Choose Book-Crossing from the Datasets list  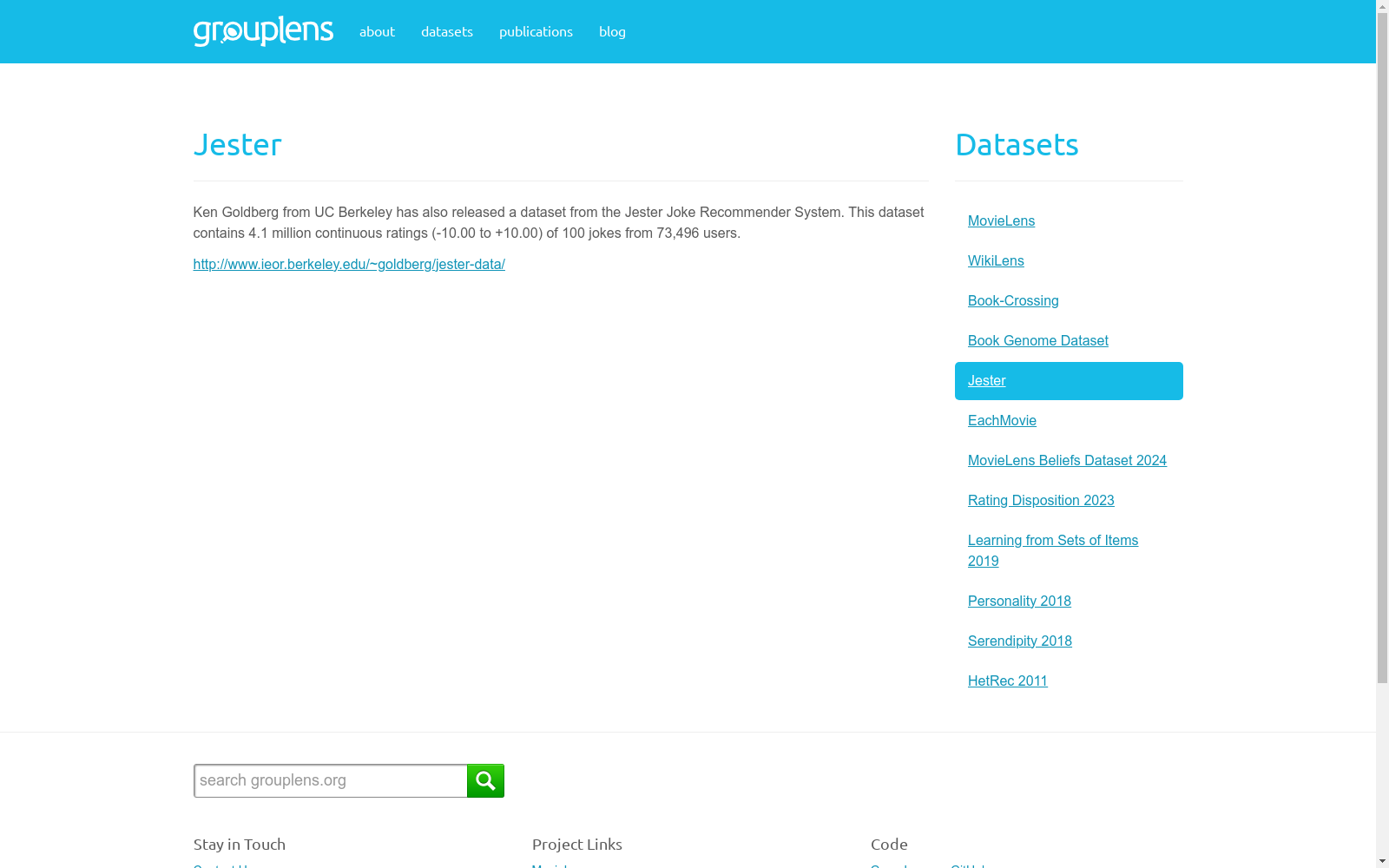point(1013,300)
